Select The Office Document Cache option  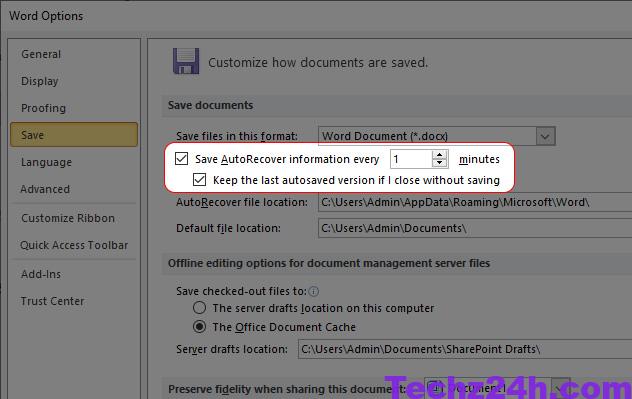(x=199, y=326)
